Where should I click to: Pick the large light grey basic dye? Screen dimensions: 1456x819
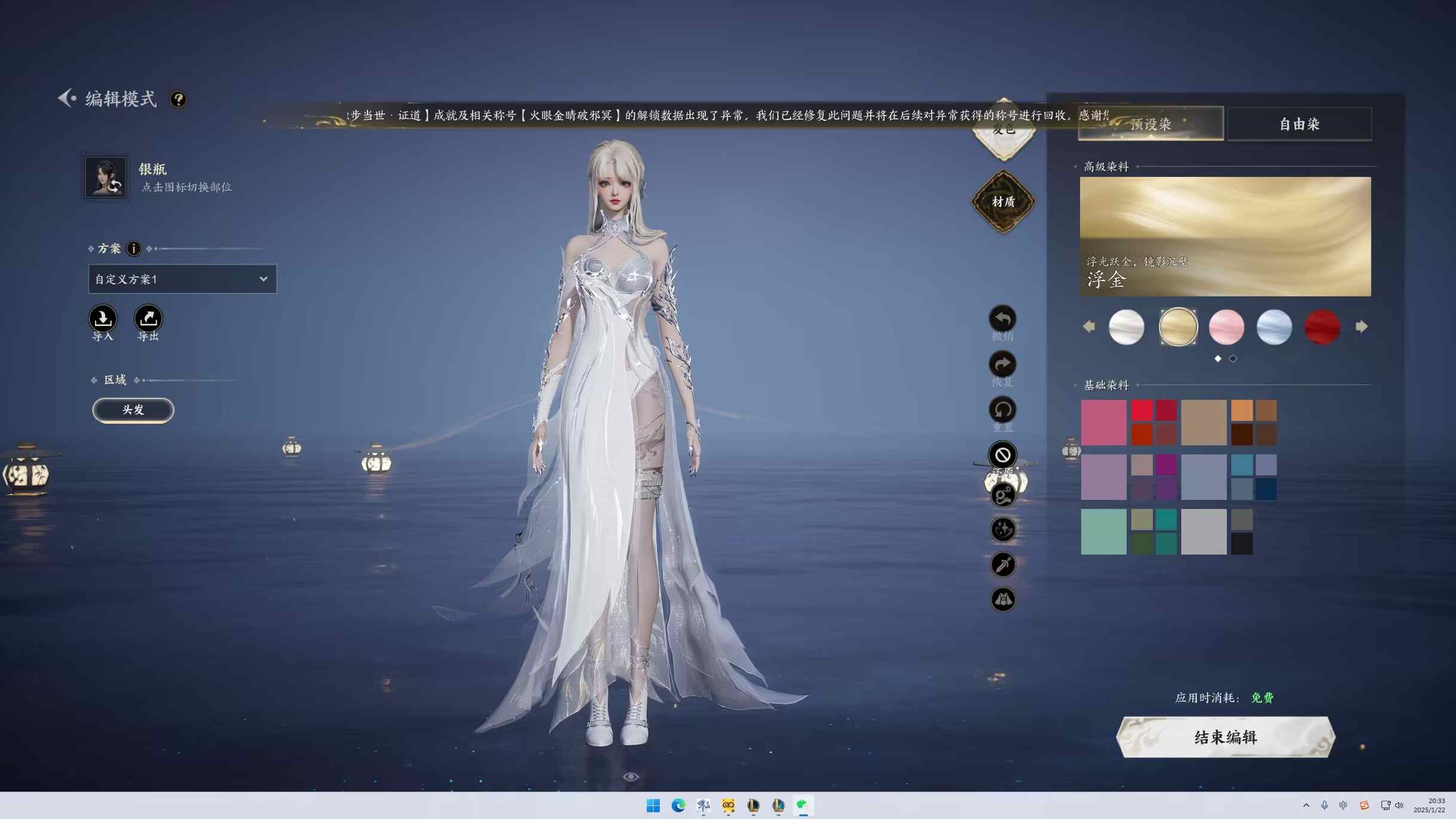tap(1203, 531)
